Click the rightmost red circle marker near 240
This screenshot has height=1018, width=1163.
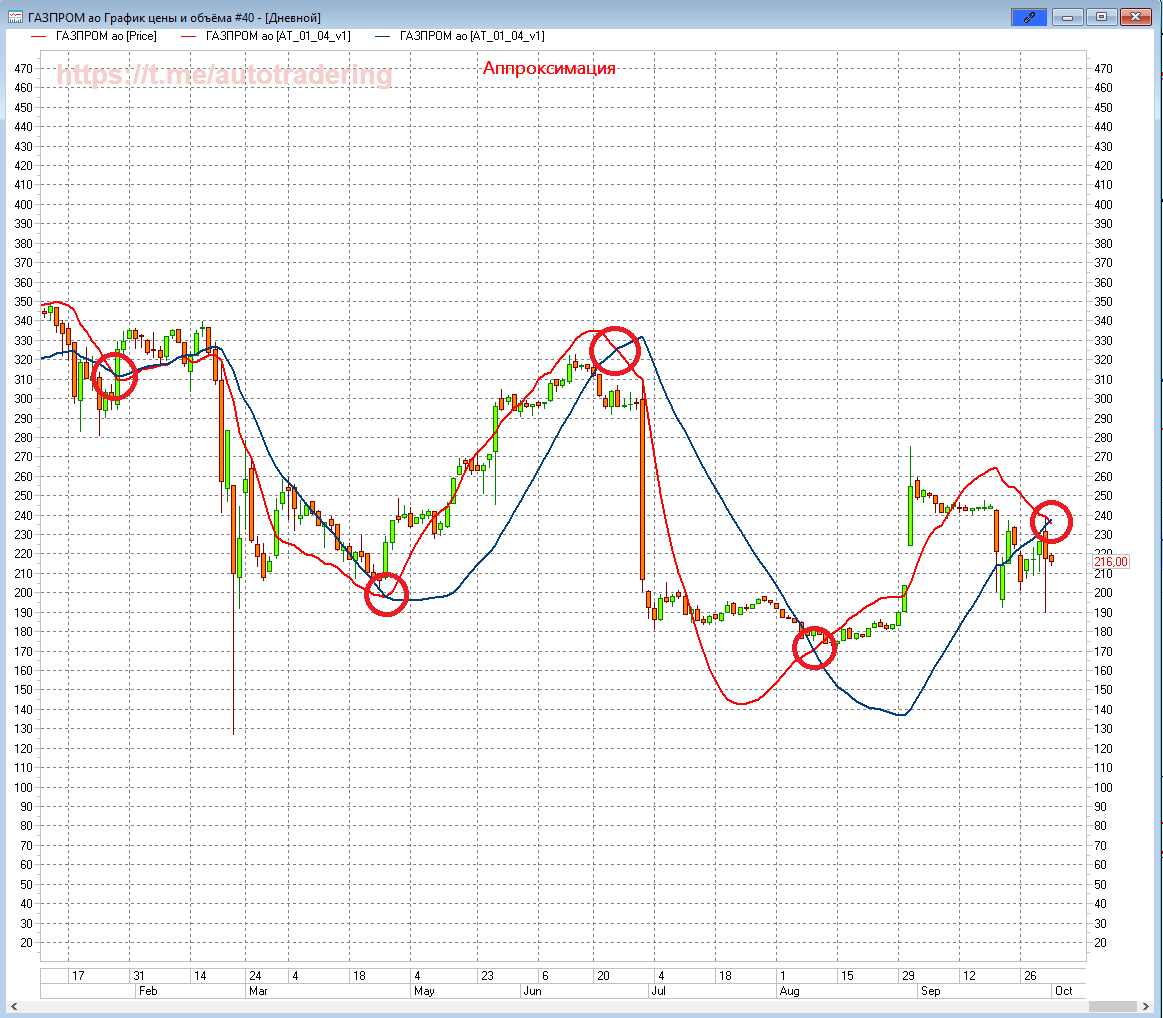1050,521
